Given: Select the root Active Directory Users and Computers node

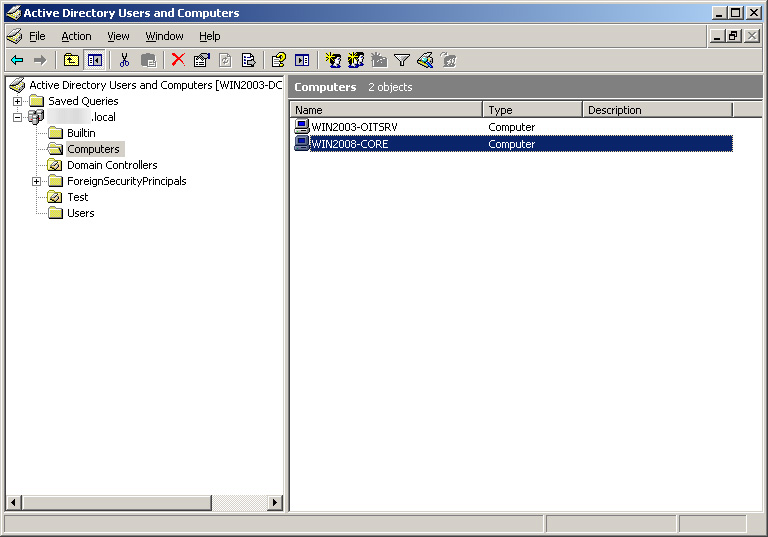Looking at the screenshot, I should coord(156,85).
